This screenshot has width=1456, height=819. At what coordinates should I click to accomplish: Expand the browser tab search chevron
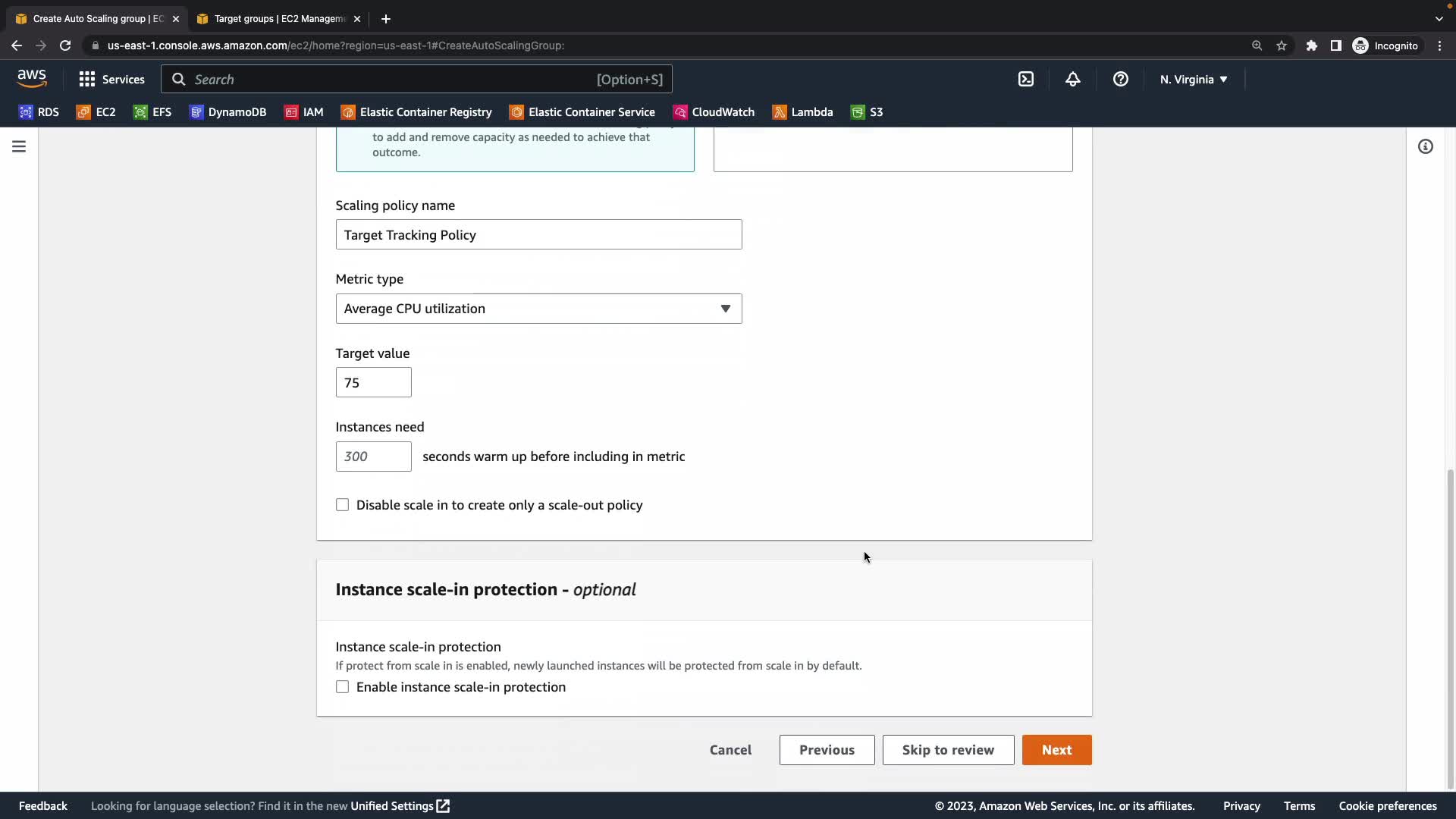[1439, 19]
